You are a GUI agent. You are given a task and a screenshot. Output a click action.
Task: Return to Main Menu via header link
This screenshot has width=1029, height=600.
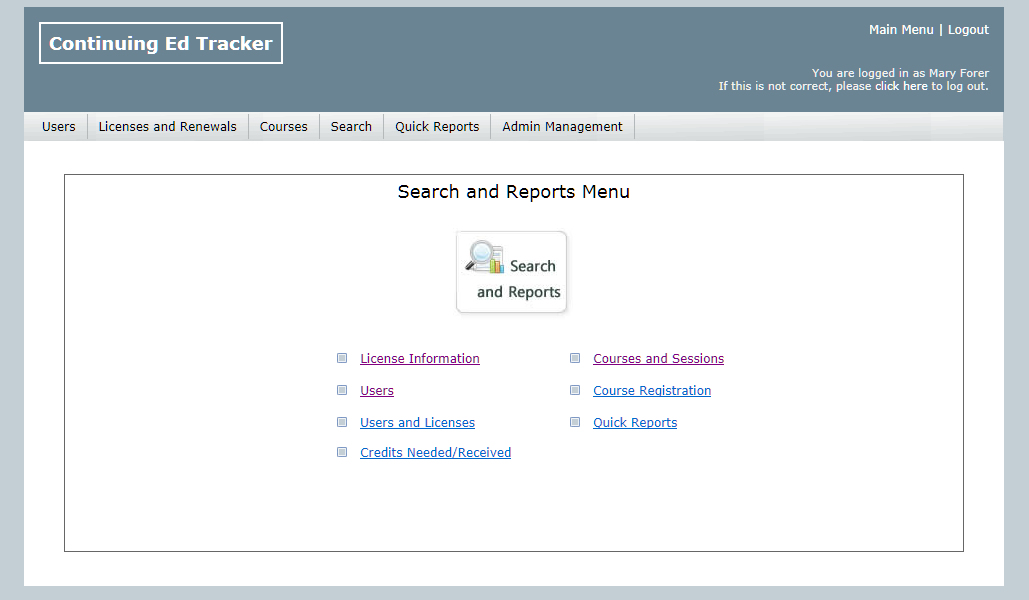[901, 30]
